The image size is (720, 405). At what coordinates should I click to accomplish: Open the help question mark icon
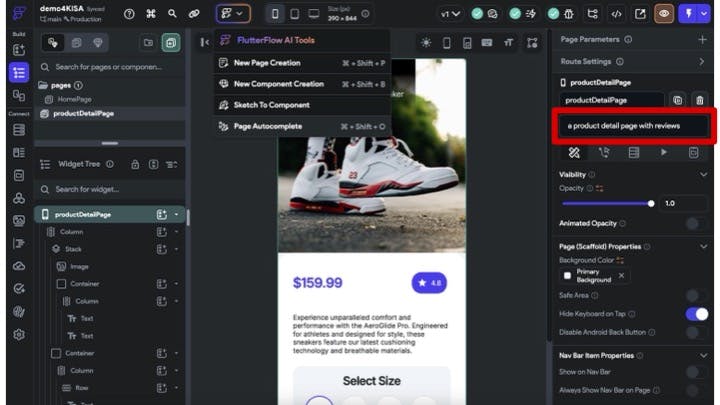(x=129, y=14)
